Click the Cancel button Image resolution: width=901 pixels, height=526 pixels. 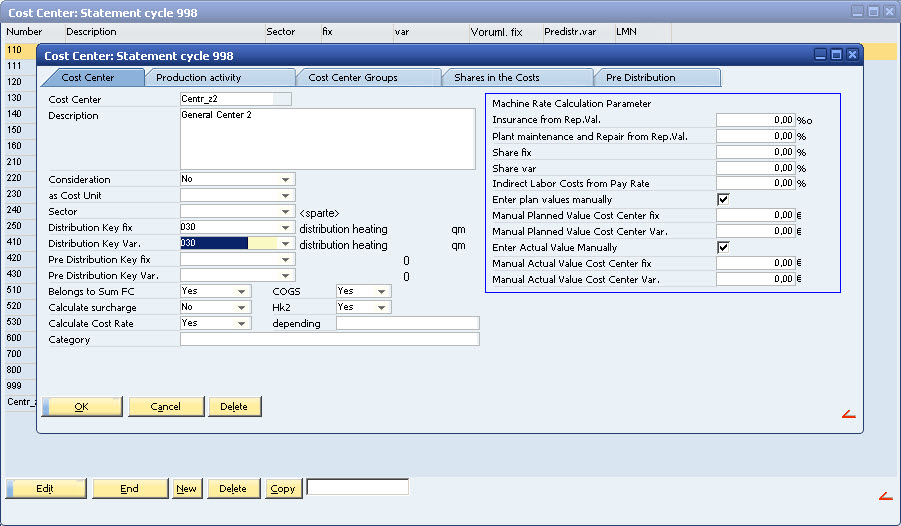click(x=166, y=406)
